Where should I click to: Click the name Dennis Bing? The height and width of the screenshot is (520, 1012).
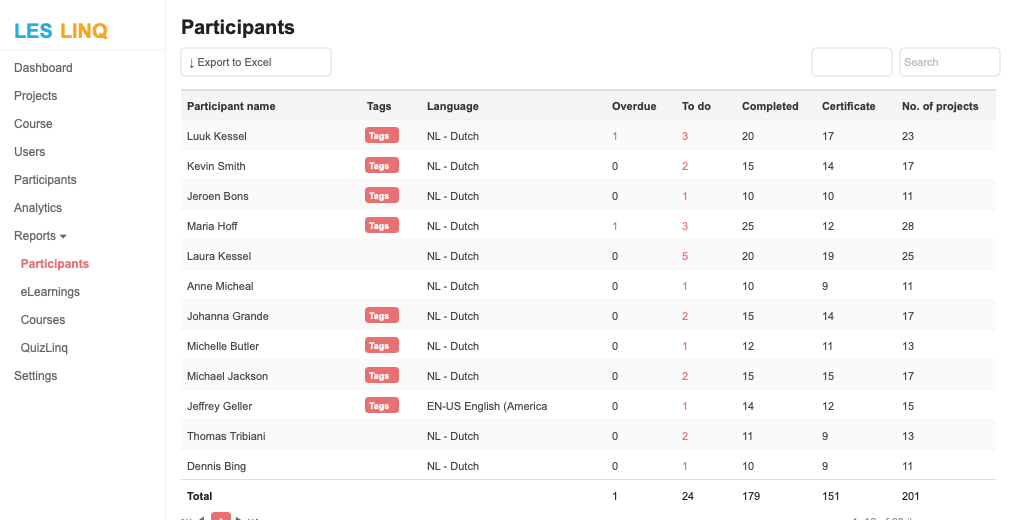pyautogui.click(x=216, y=466)
